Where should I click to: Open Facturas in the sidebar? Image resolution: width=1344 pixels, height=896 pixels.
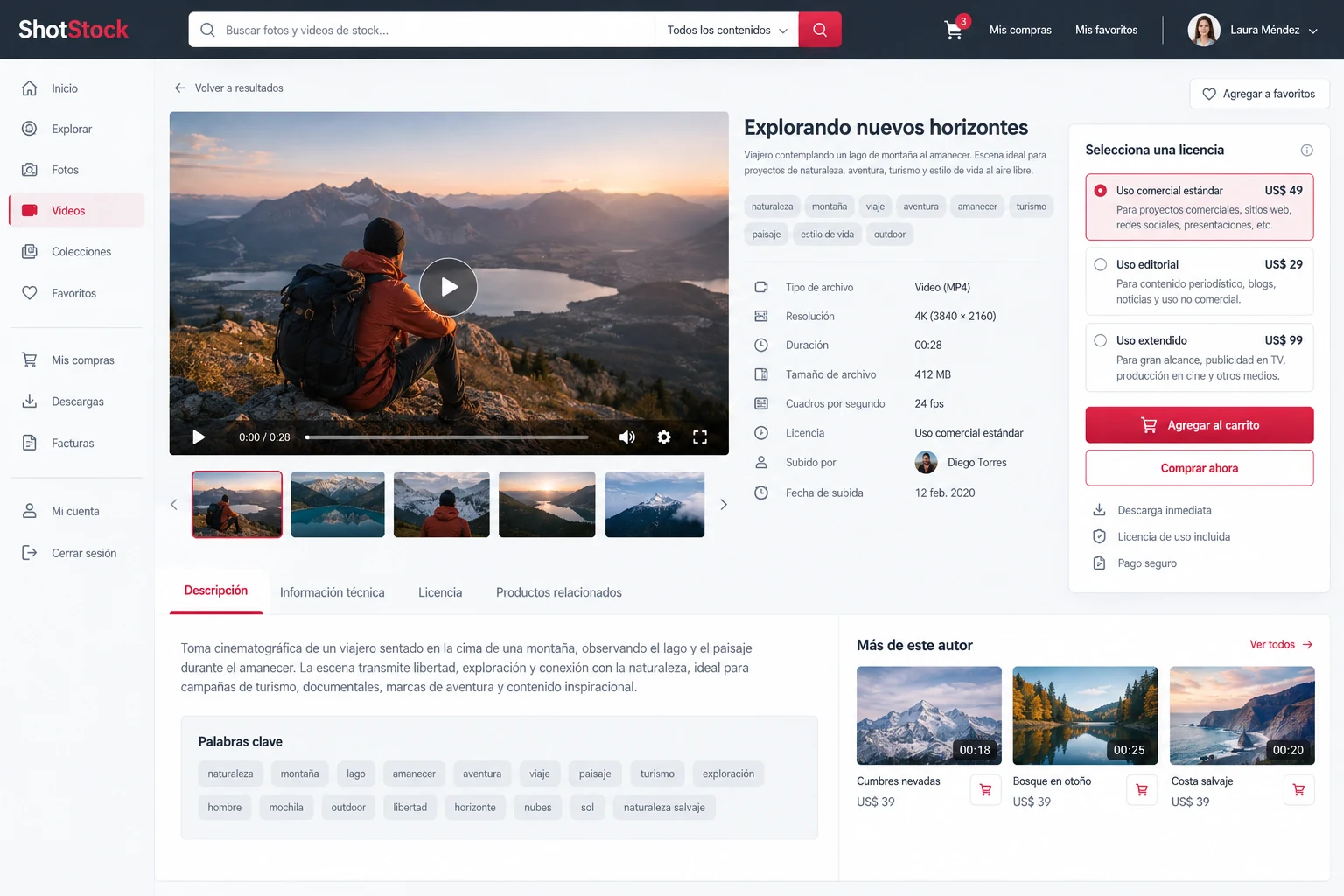(x=77, y=444)
